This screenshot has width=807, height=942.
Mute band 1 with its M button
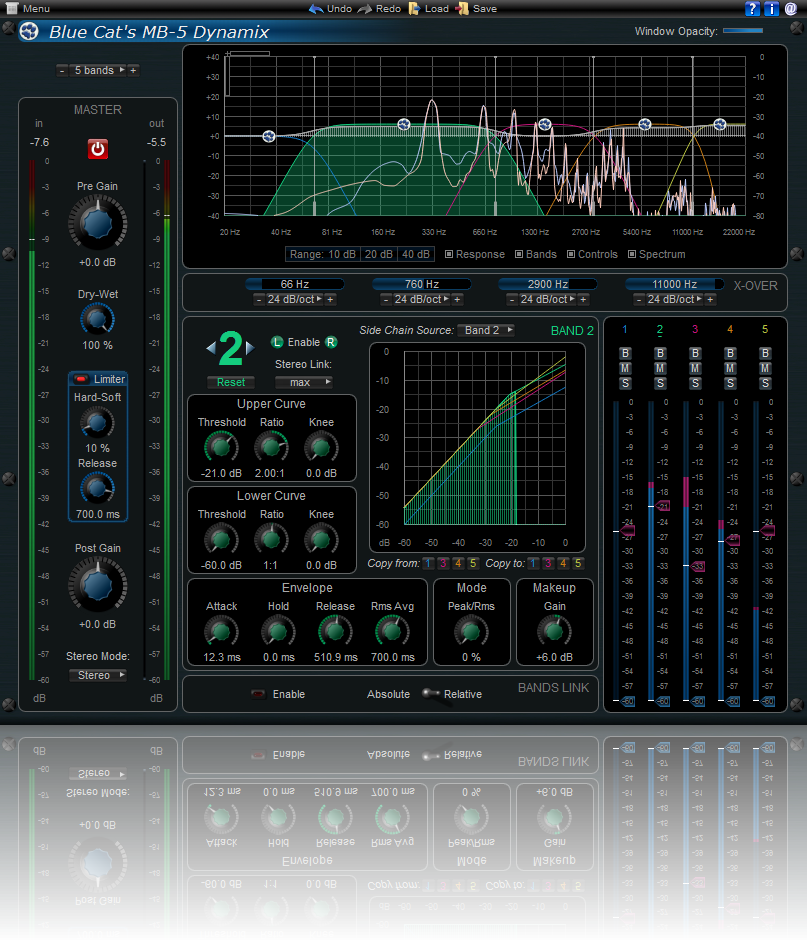(x=625, y=369)
